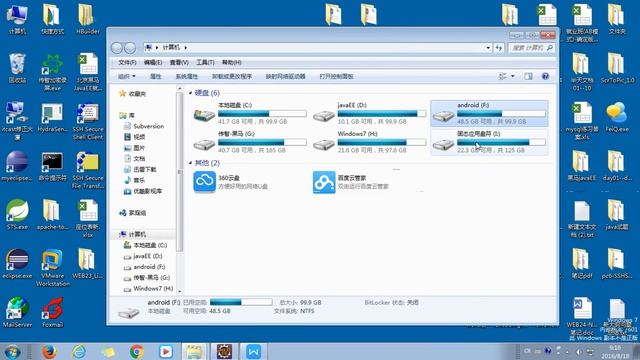Screen dimensions: 640x360
Task: Select the SSH Secure Shell Client icon
Action: (x=87, y=121)
